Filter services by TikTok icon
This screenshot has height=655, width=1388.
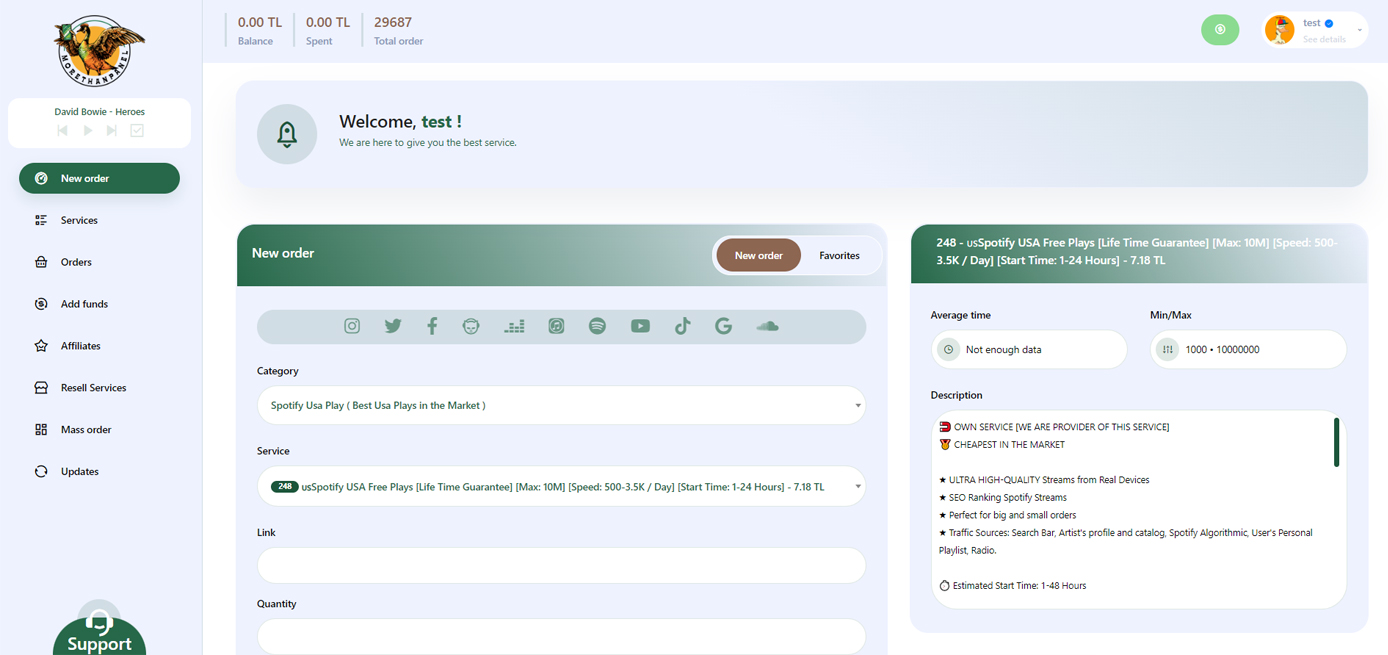[x=682, y=326]
